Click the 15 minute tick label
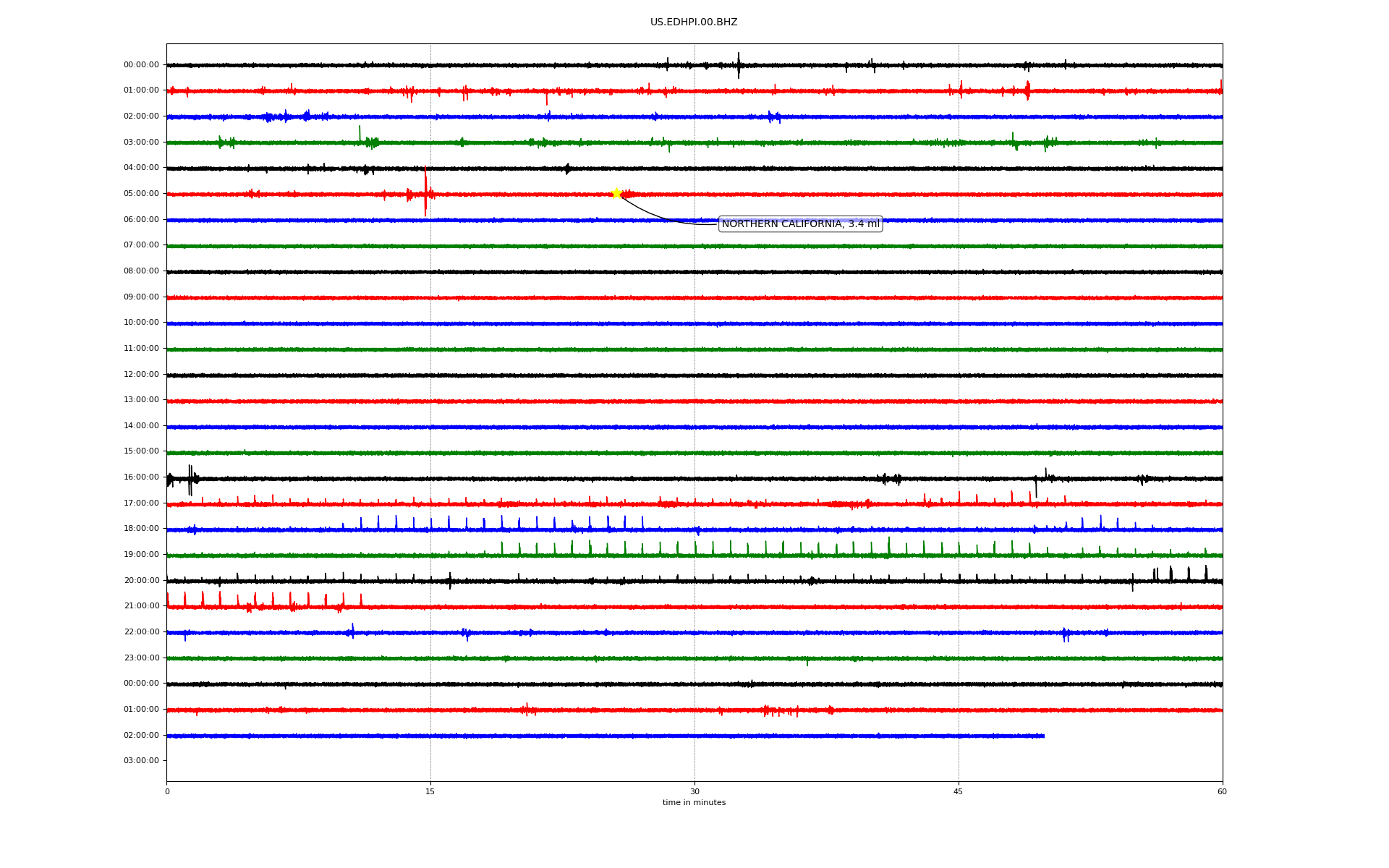 pos(430,792)
